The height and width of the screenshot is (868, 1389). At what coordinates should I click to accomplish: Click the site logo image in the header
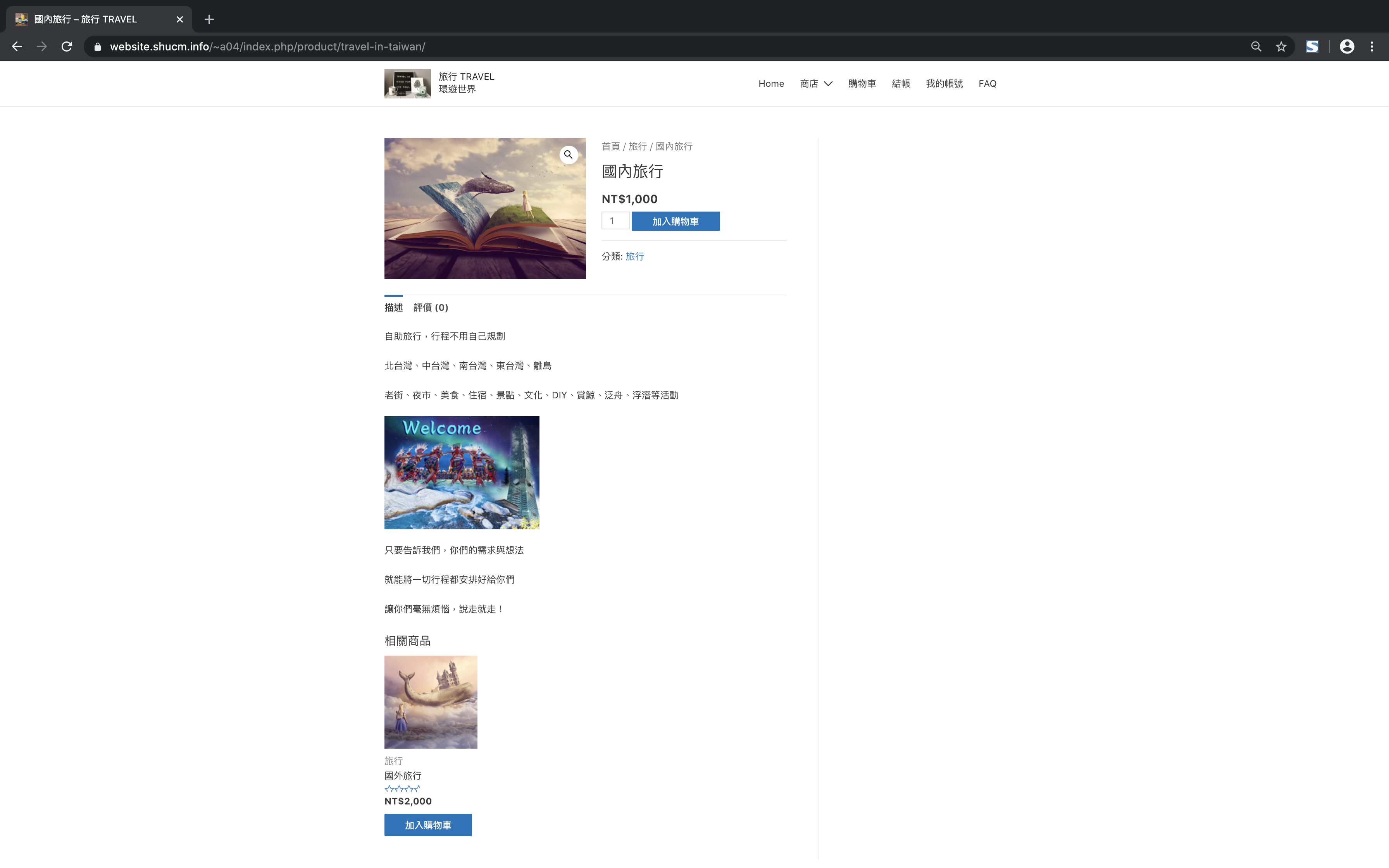point(407,83)
